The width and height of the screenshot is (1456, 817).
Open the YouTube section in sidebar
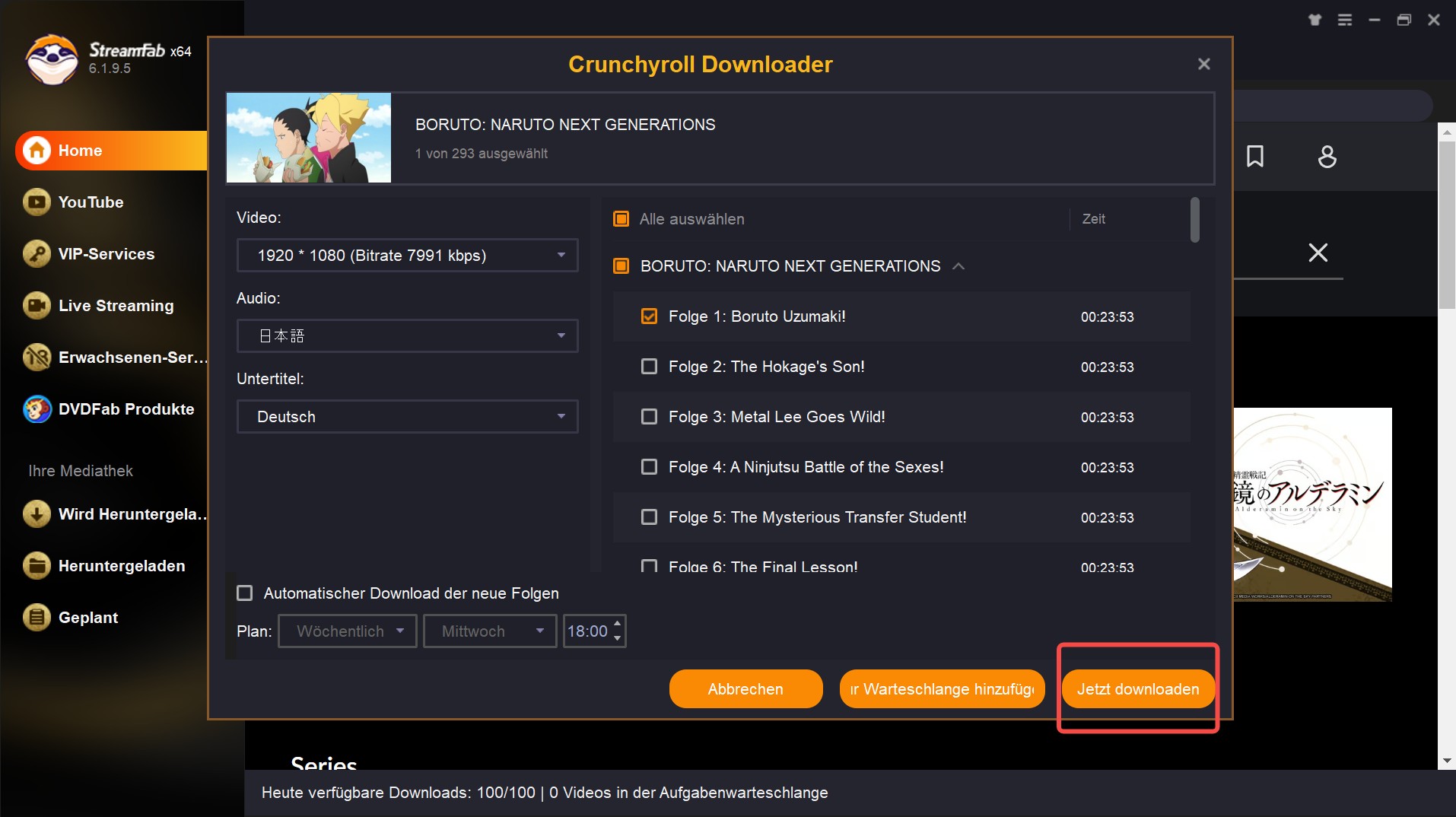tap(91, 202)
